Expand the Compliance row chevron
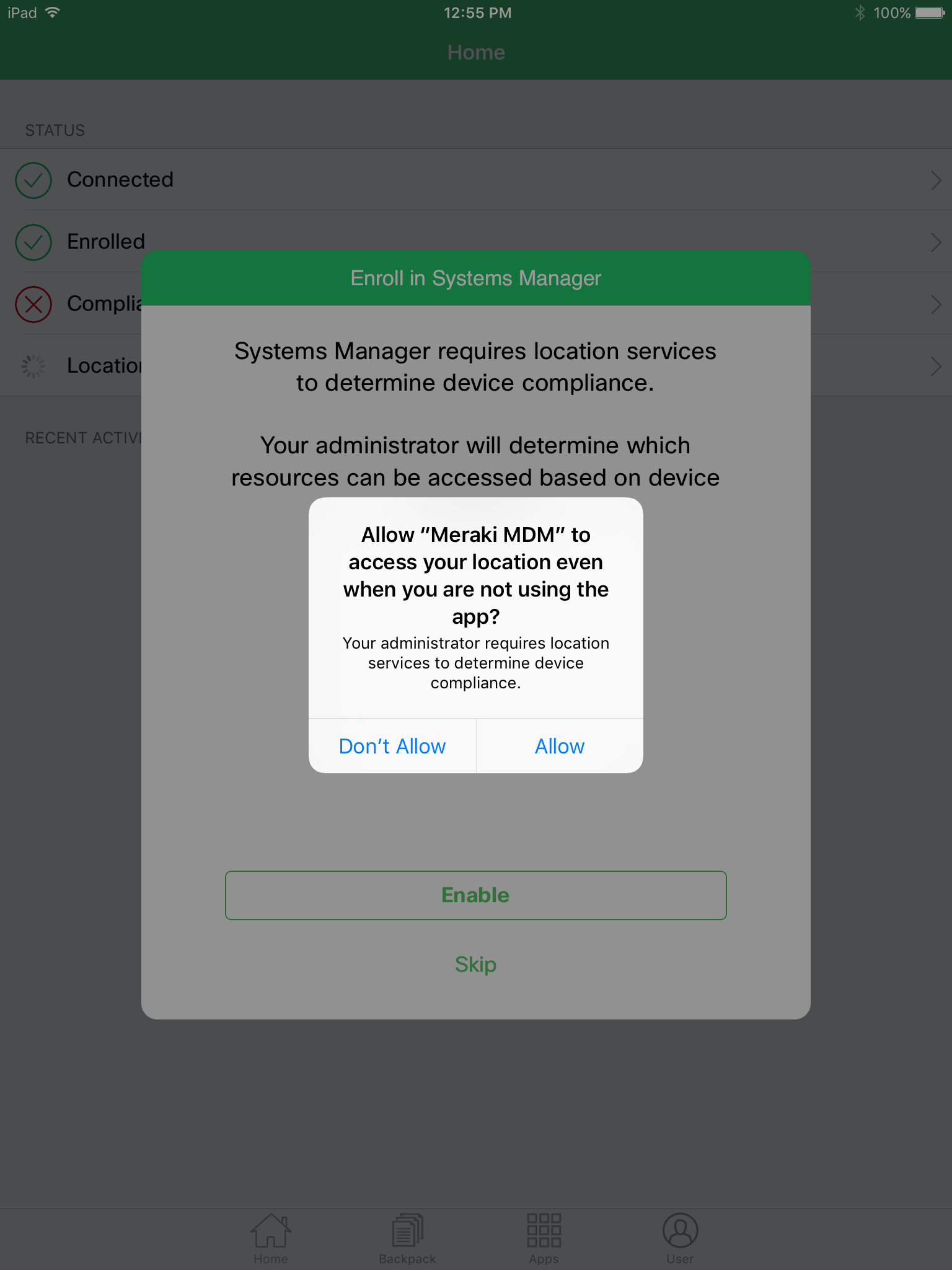 (936, 304)
